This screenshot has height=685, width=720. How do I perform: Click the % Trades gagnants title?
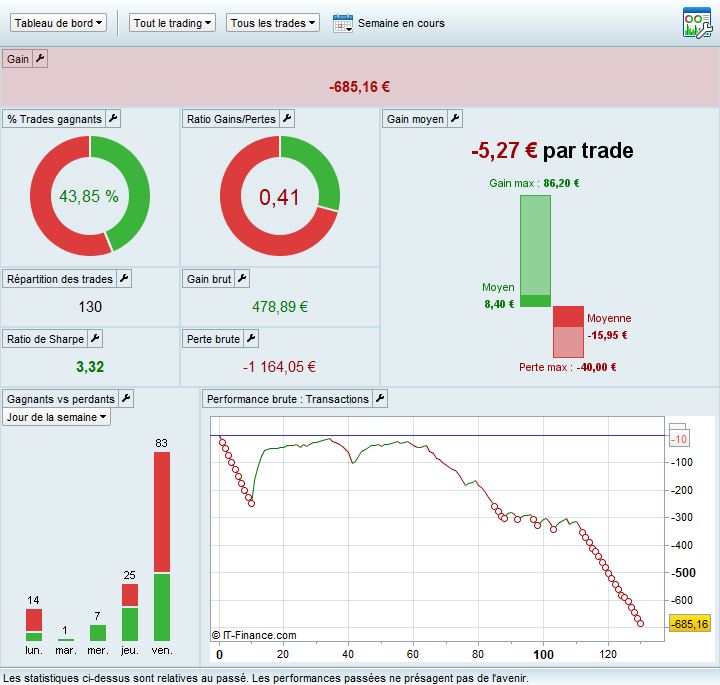pyautogui.click(x=54, y=119)
